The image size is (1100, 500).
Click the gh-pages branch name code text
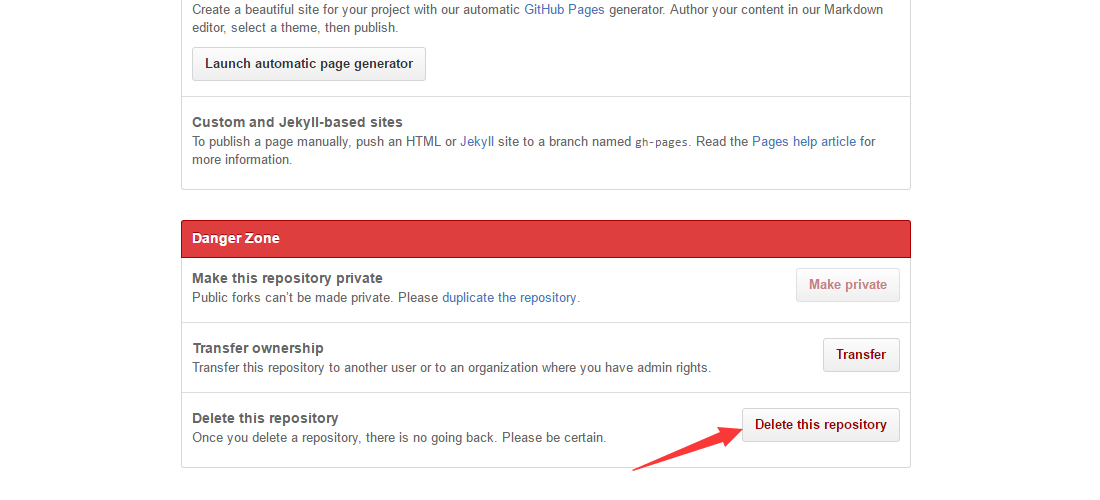click(661, 142)
